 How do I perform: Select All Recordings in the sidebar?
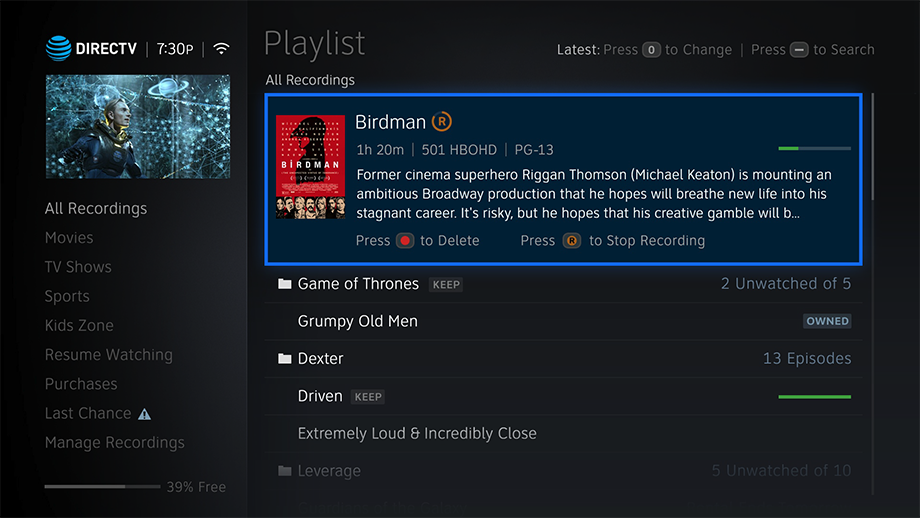click(x=96, y=209)
